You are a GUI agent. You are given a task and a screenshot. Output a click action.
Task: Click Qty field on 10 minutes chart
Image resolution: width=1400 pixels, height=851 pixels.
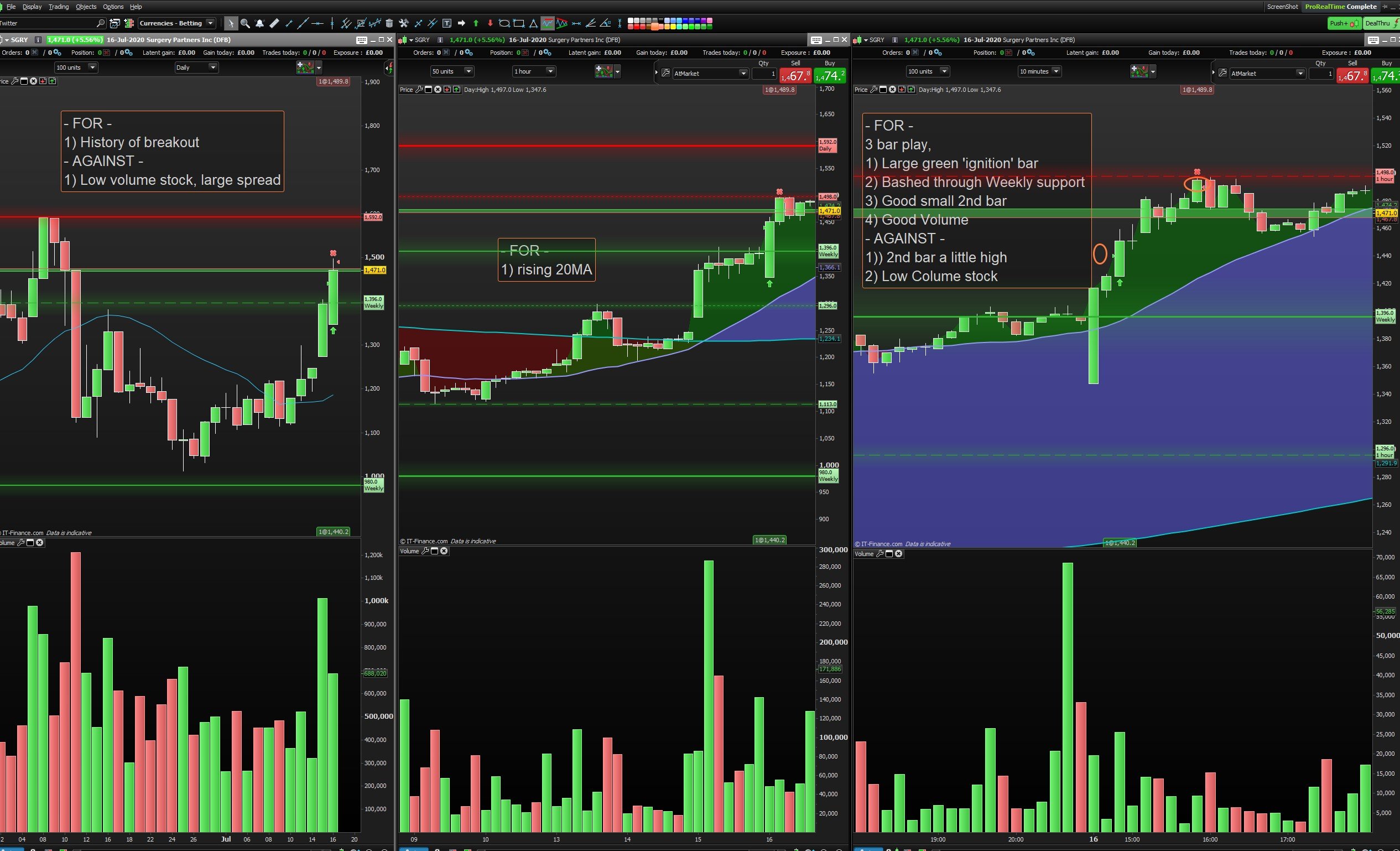[1321, 74]
